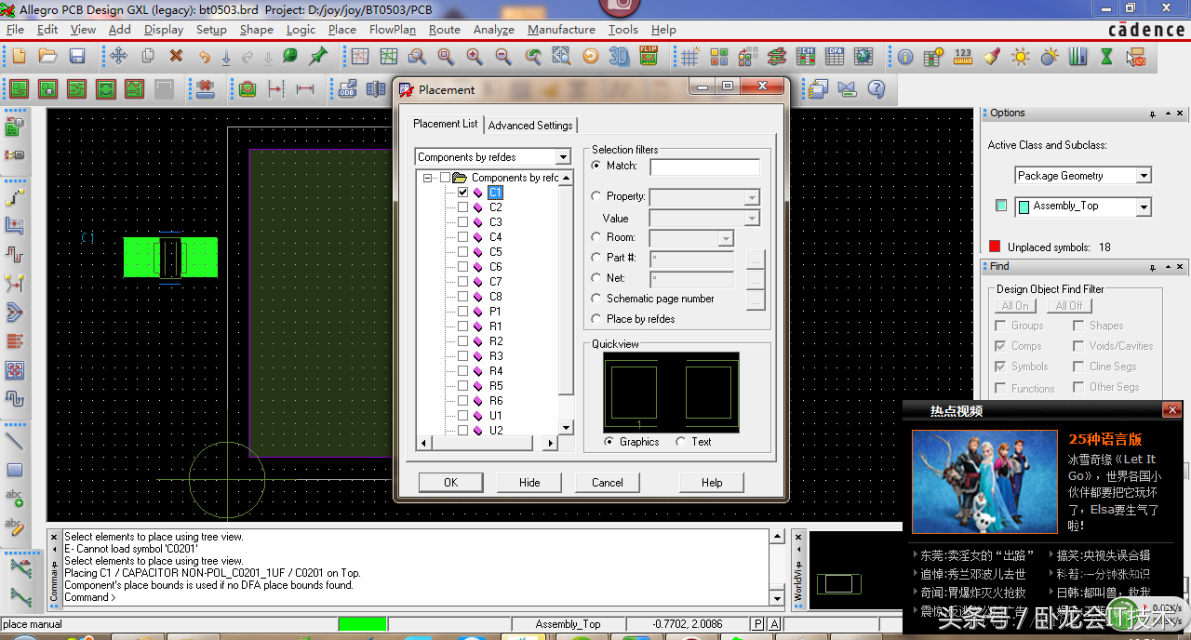Click the New file icon
Viewport: 1191px width, 640px height.
pyautogui.click(x=19, y=56)
